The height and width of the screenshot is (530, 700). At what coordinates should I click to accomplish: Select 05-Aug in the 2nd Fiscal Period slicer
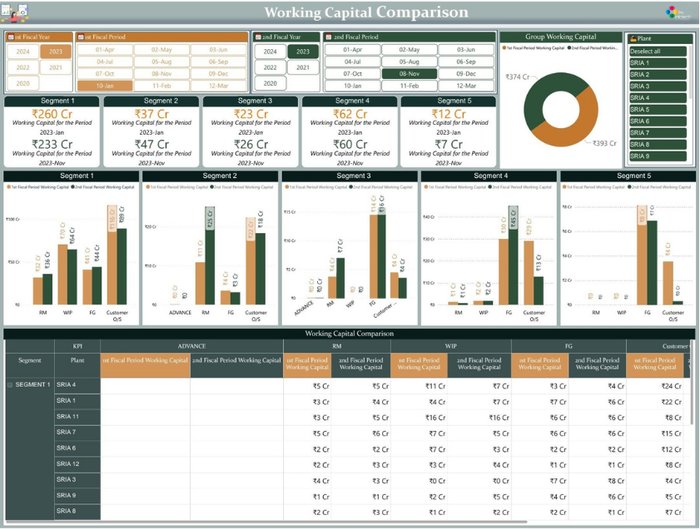click(409, 62)
